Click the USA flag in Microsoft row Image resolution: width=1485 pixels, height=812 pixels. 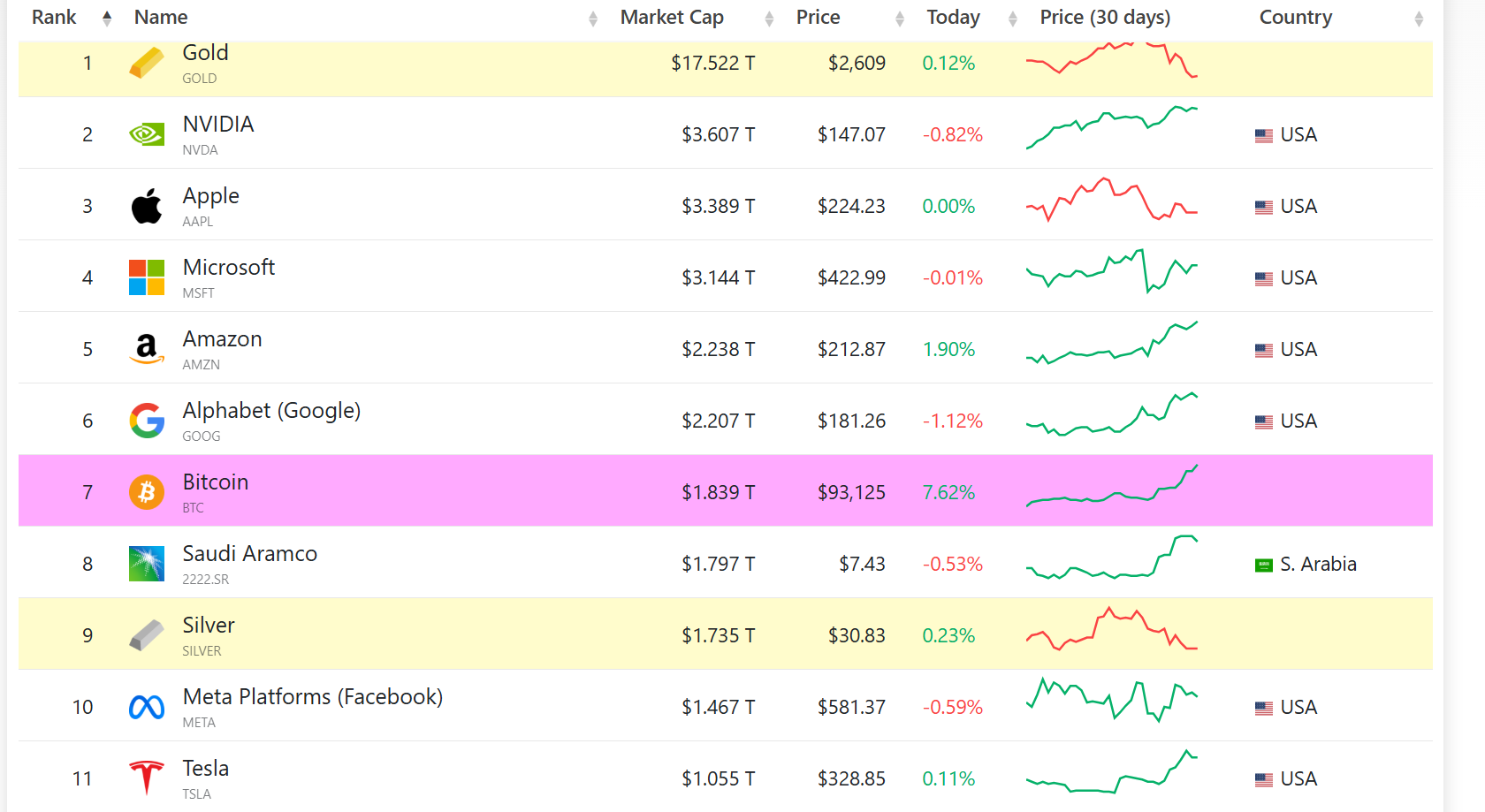coord(1264,278)
